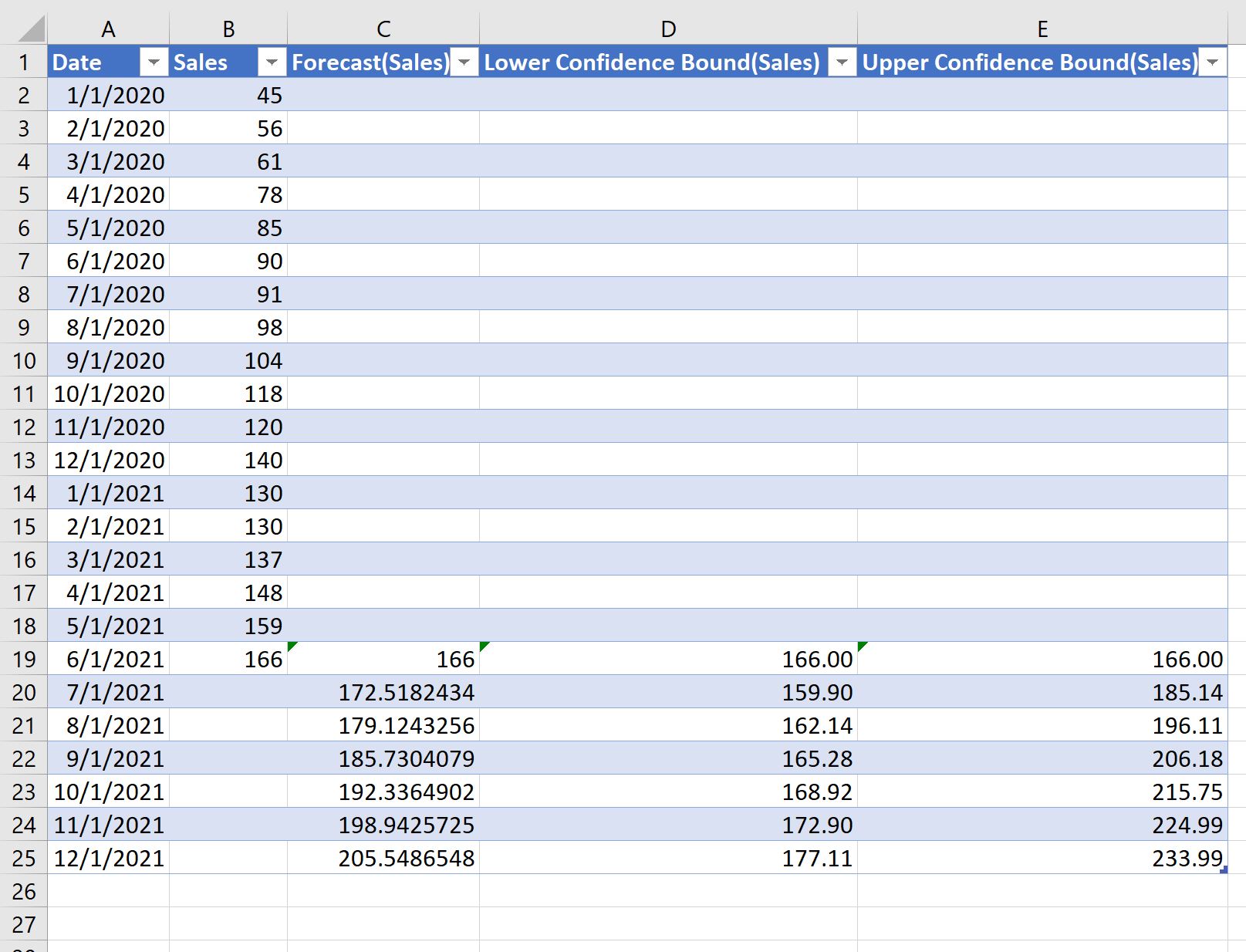Image resolution: width=1246 pixels, height=952 pixels.
Task: Select forecast cell 179.1243256
Action: click(383, 726)
